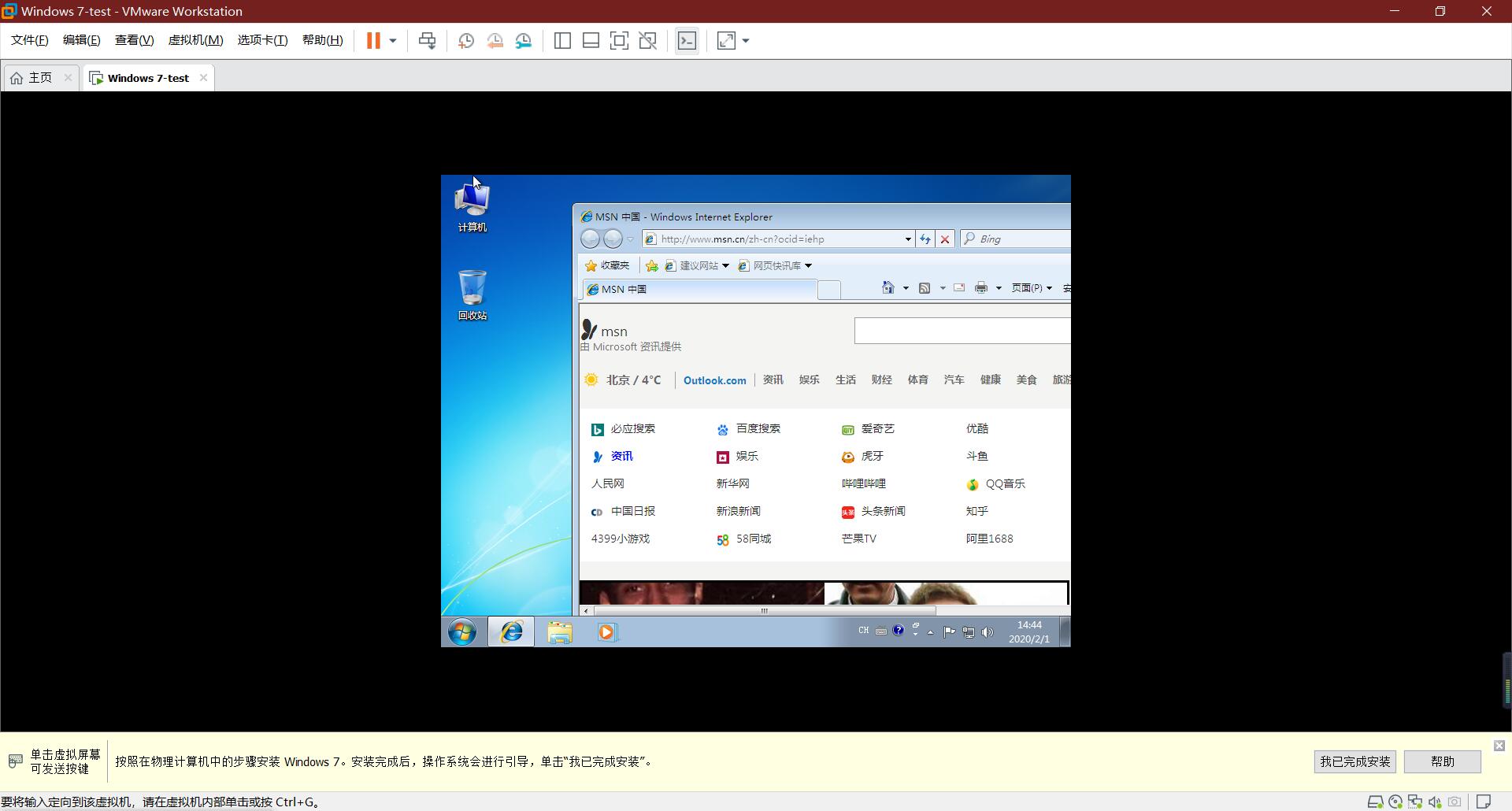Open the 选项卡(T) menu
The height and width of the screenshot is (811, 1512).
pos(262,40)
